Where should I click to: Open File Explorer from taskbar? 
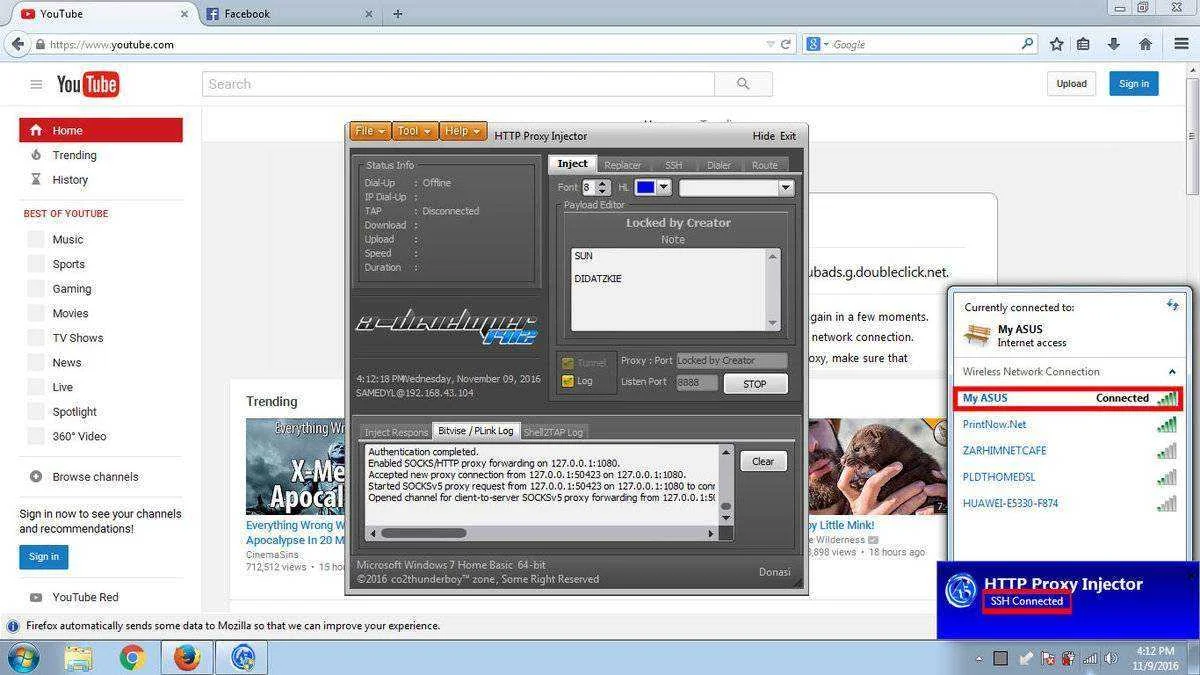79,657
